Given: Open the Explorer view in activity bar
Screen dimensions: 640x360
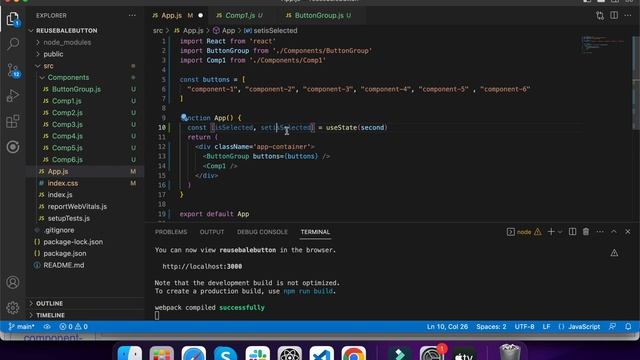Looking at the screenshot, I should point(13,18).
